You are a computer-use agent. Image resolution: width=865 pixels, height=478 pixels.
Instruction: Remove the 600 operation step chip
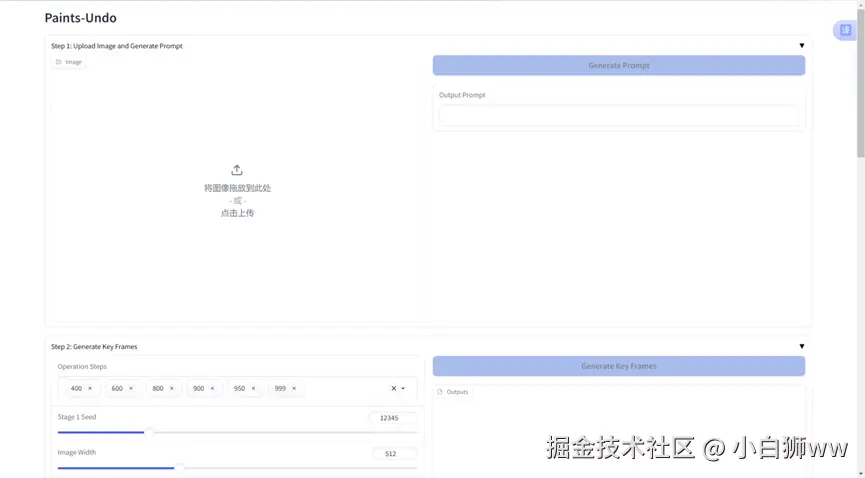(x=131, y=389)
